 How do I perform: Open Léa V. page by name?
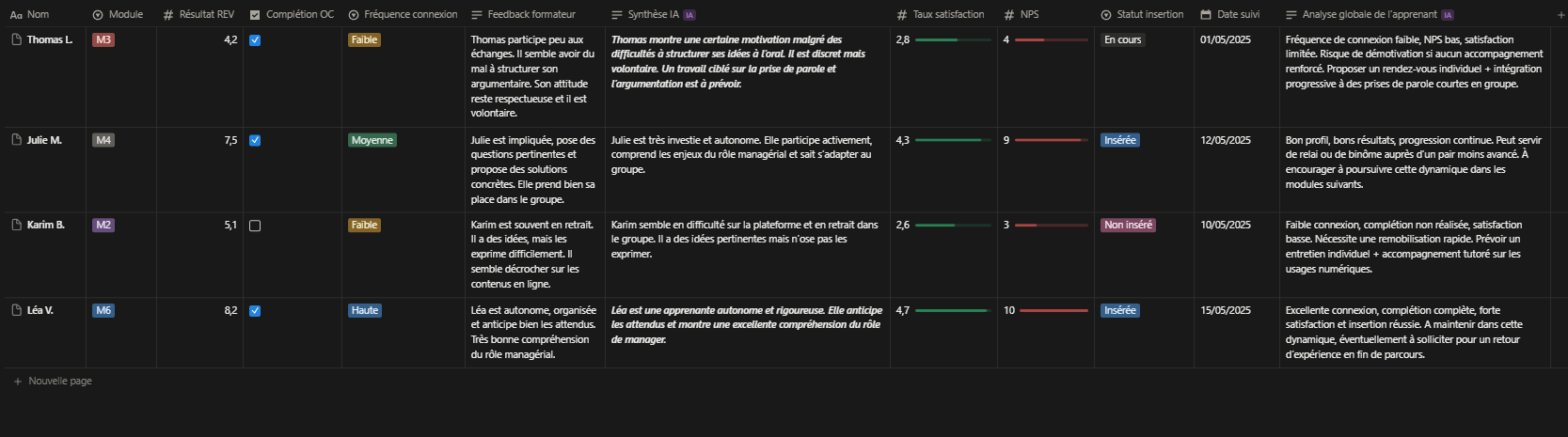click(x=40, y=310)
